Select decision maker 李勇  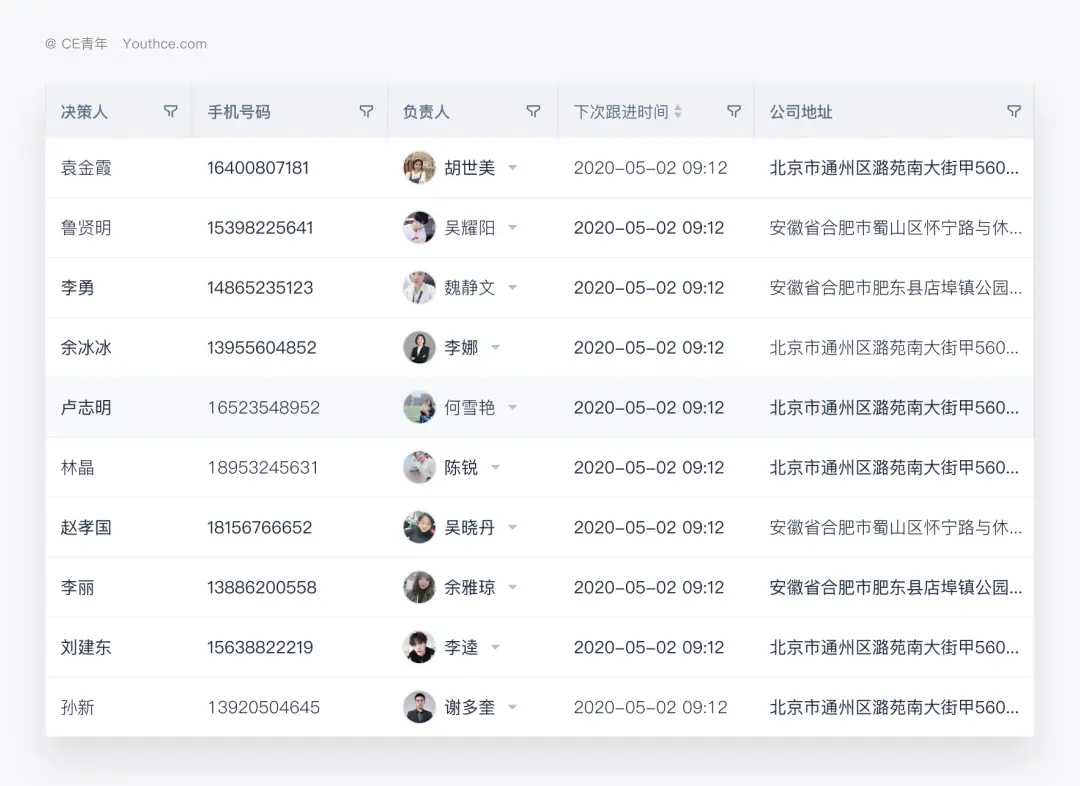click(77, 287)
